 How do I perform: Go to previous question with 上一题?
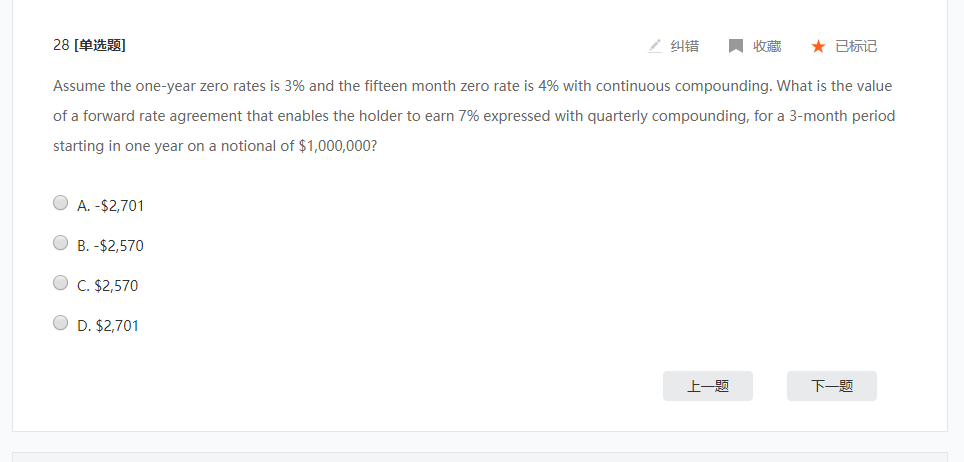click(x=707, y=386)
